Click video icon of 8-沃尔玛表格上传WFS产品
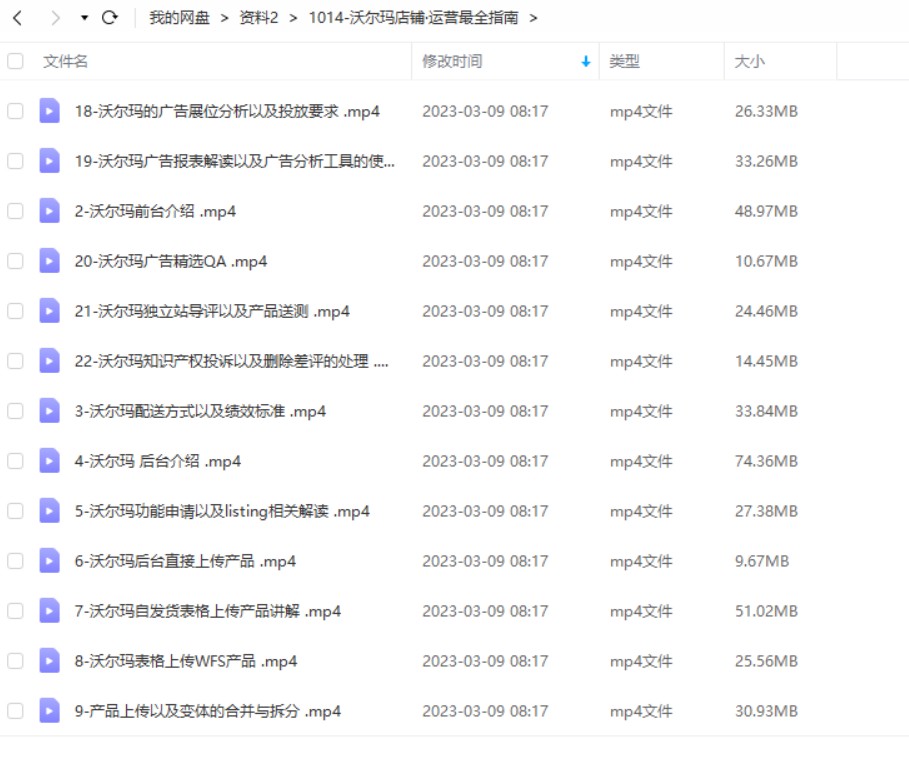Screen dimensions: 909x759 (49, 660)
